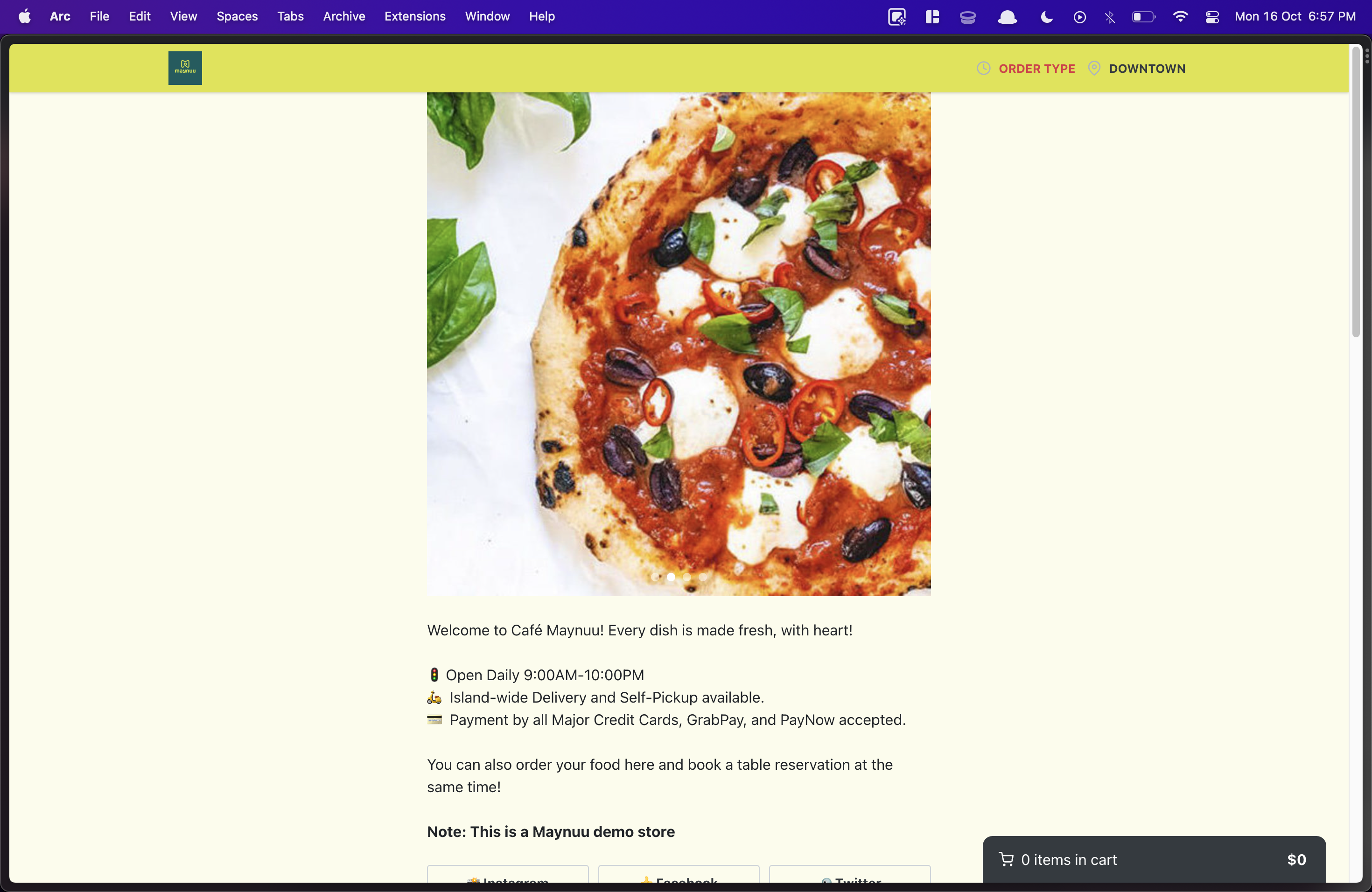1372x892 pixels.
Task: Open the Arc application menu
Action: [60, 16]
